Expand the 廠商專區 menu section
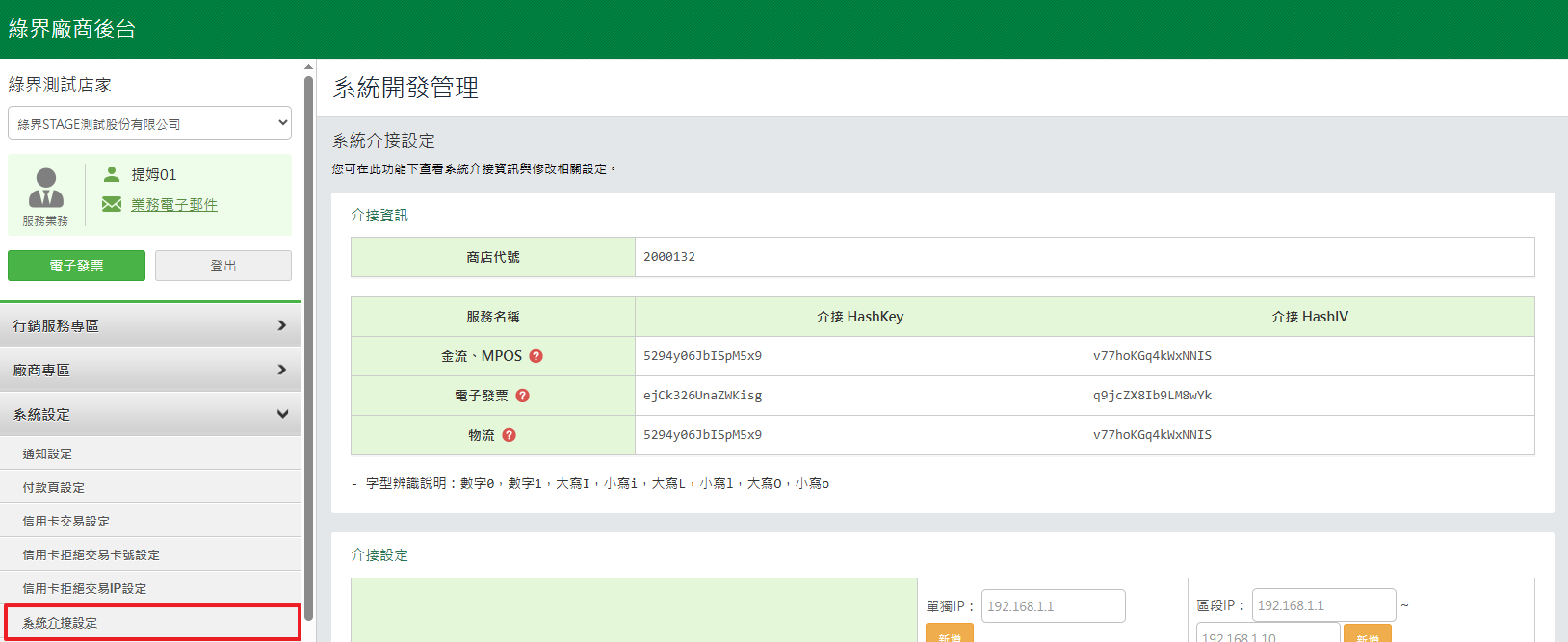Viewport: 1568px width, 642px height. (150, 370)
